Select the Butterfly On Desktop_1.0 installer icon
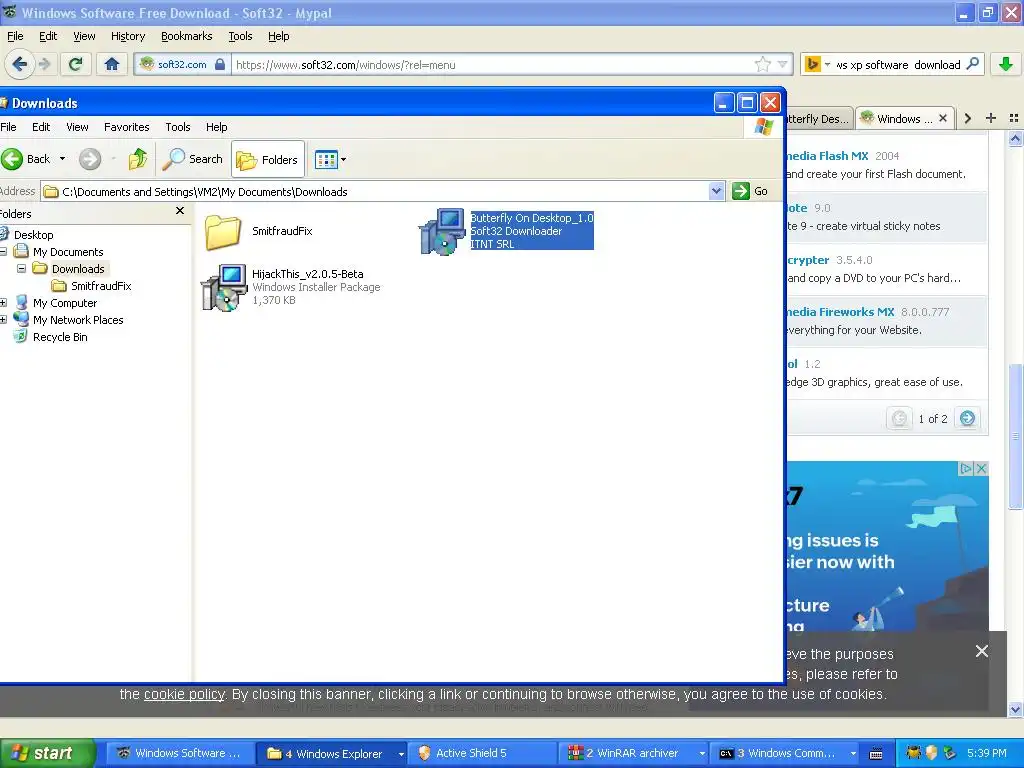 (442, 232)
